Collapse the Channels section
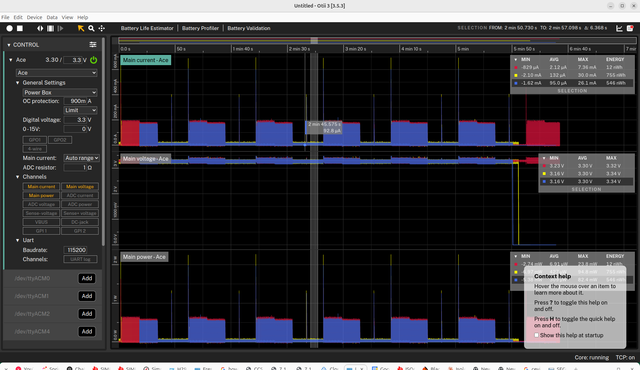Screen dimensions: 640x370 tap(18, 177)
